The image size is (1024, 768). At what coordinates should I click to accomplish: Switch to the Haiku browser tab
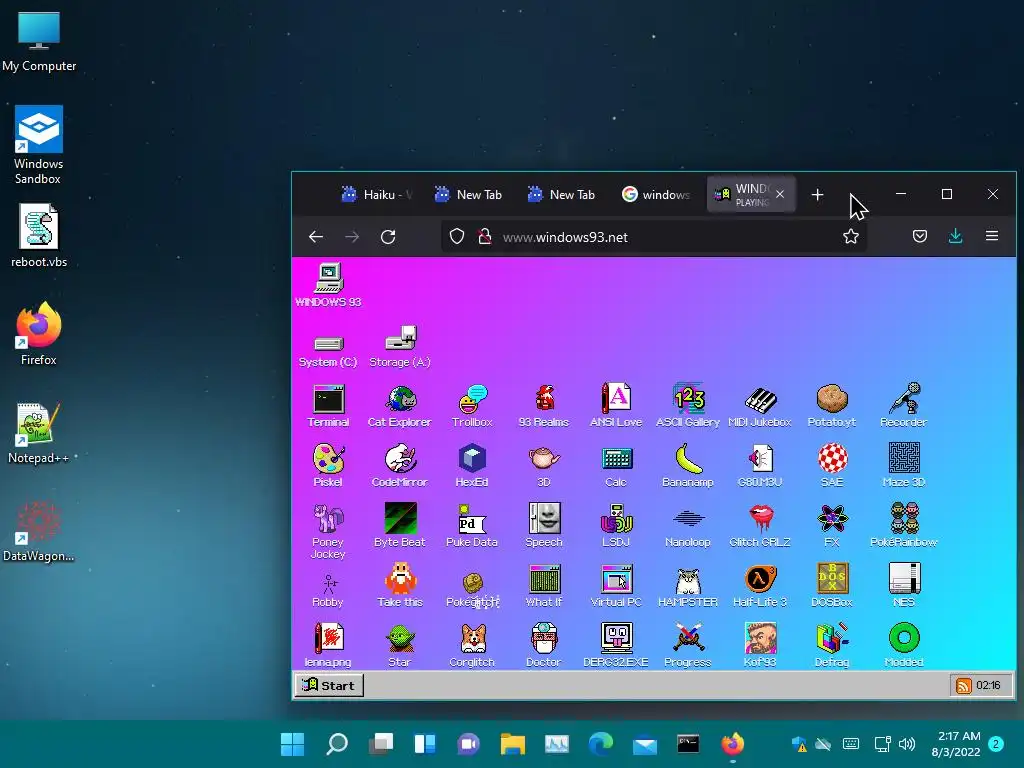[x=377, y=195]
